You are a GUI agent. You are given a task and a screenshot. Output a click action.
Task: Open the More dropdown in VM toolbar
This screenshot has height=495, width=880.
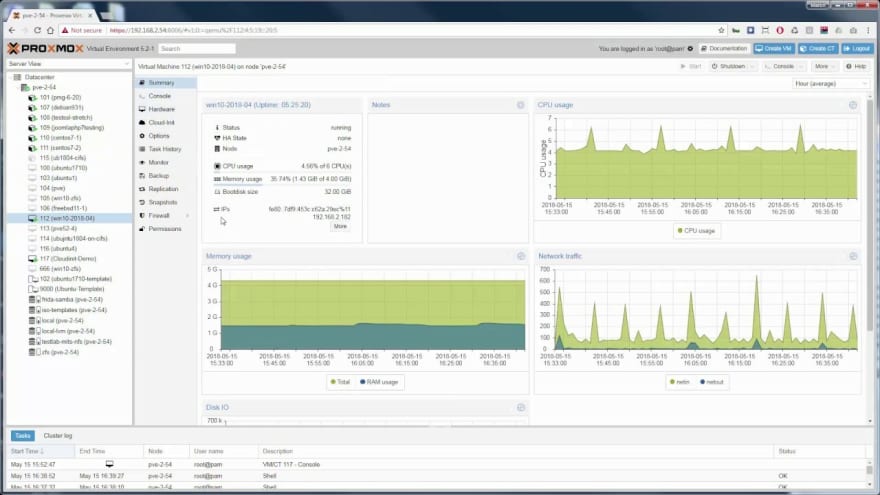click(824, 66)
